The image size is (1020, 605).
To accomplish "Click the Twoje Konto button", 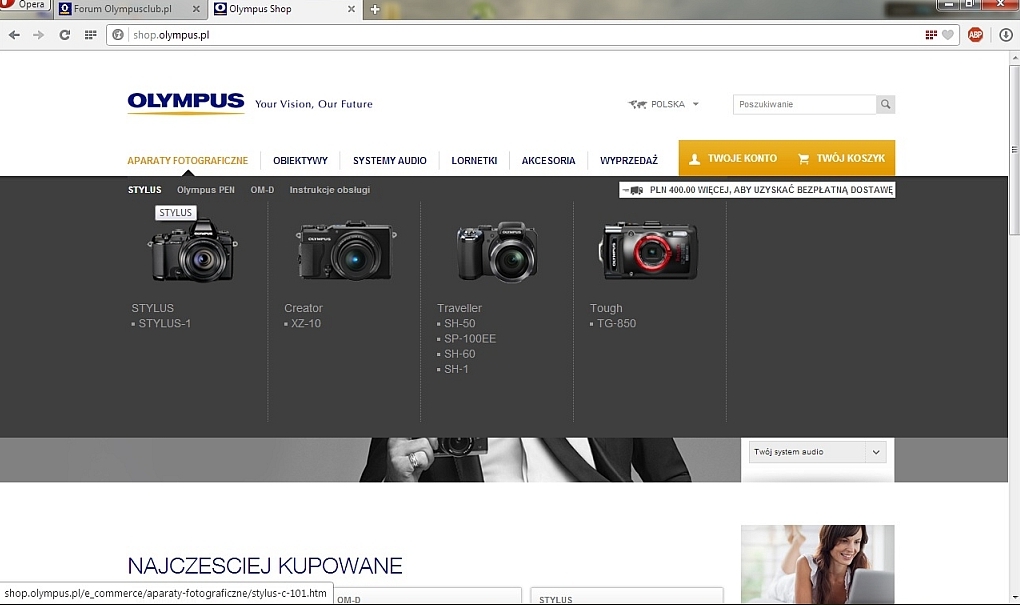I will pos(733,159).
